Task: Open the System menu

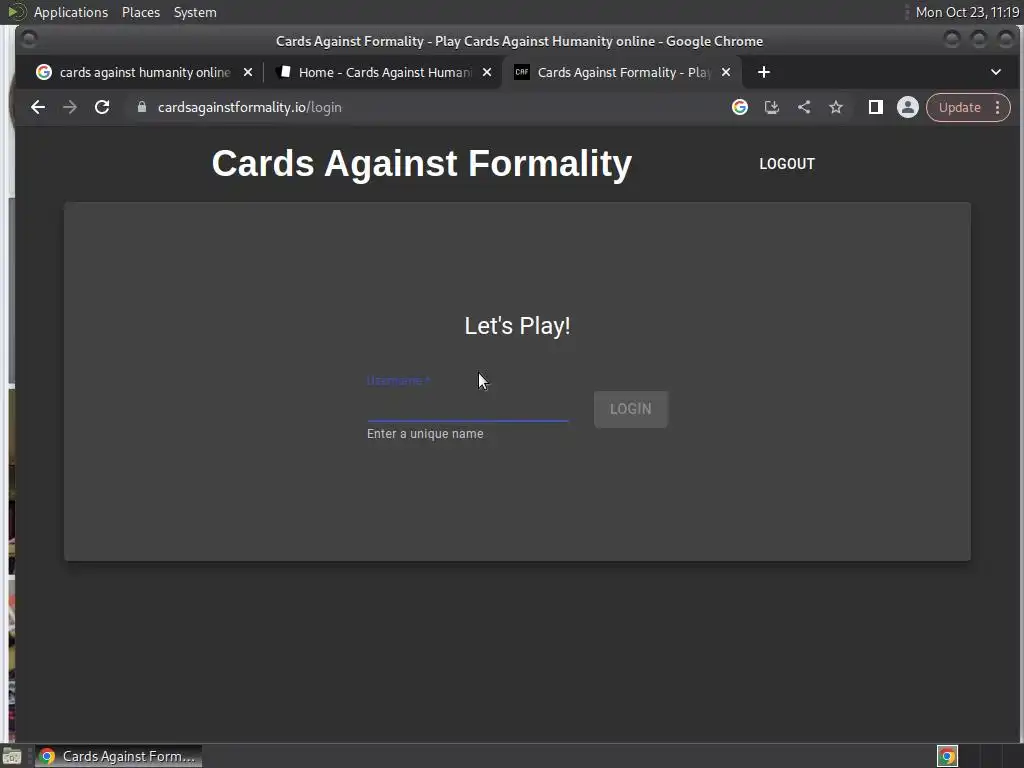Action: (195, 12)
